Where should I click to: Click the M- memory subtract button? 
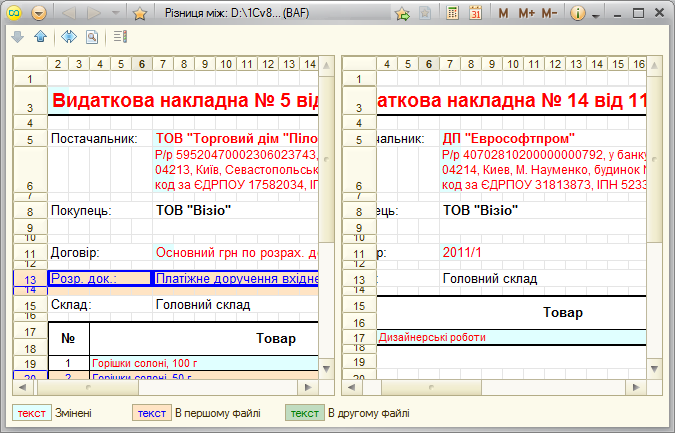[x=549, y=13]
